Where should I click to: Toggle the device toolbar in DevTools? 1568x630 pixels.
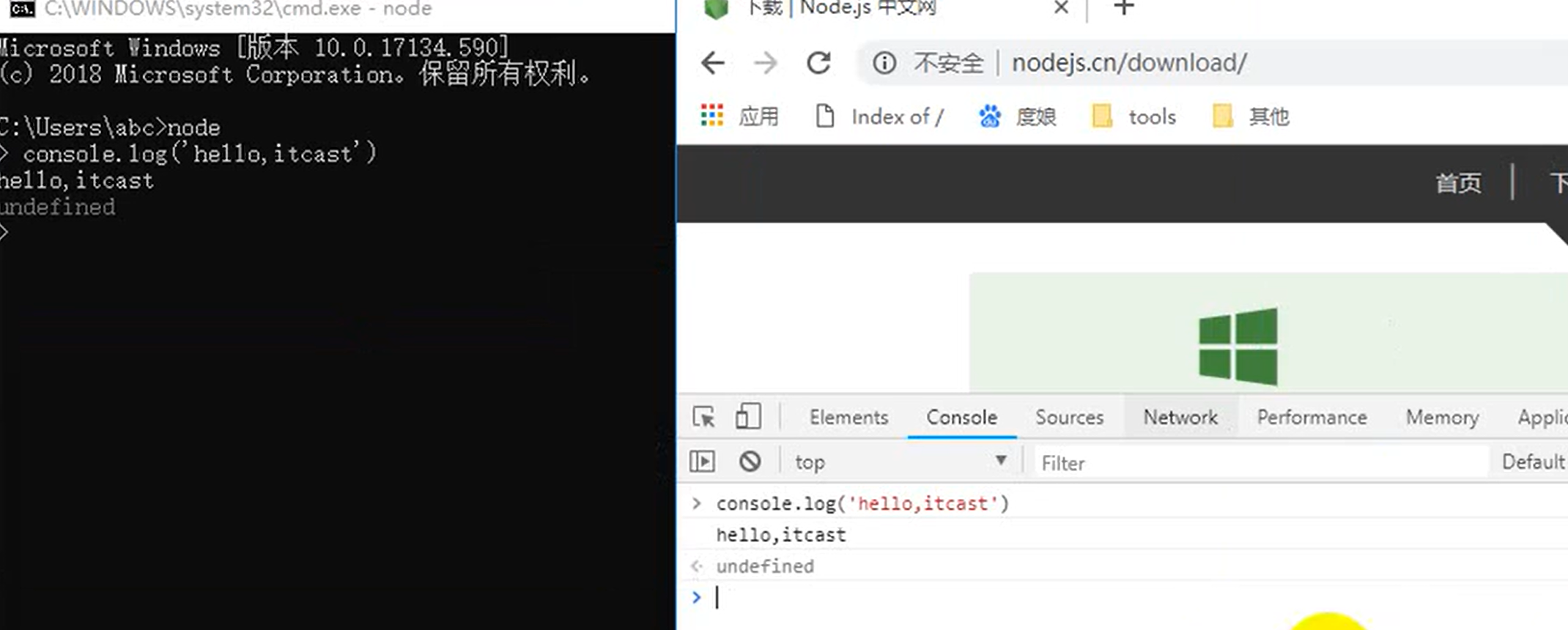(x=748, y=416)
